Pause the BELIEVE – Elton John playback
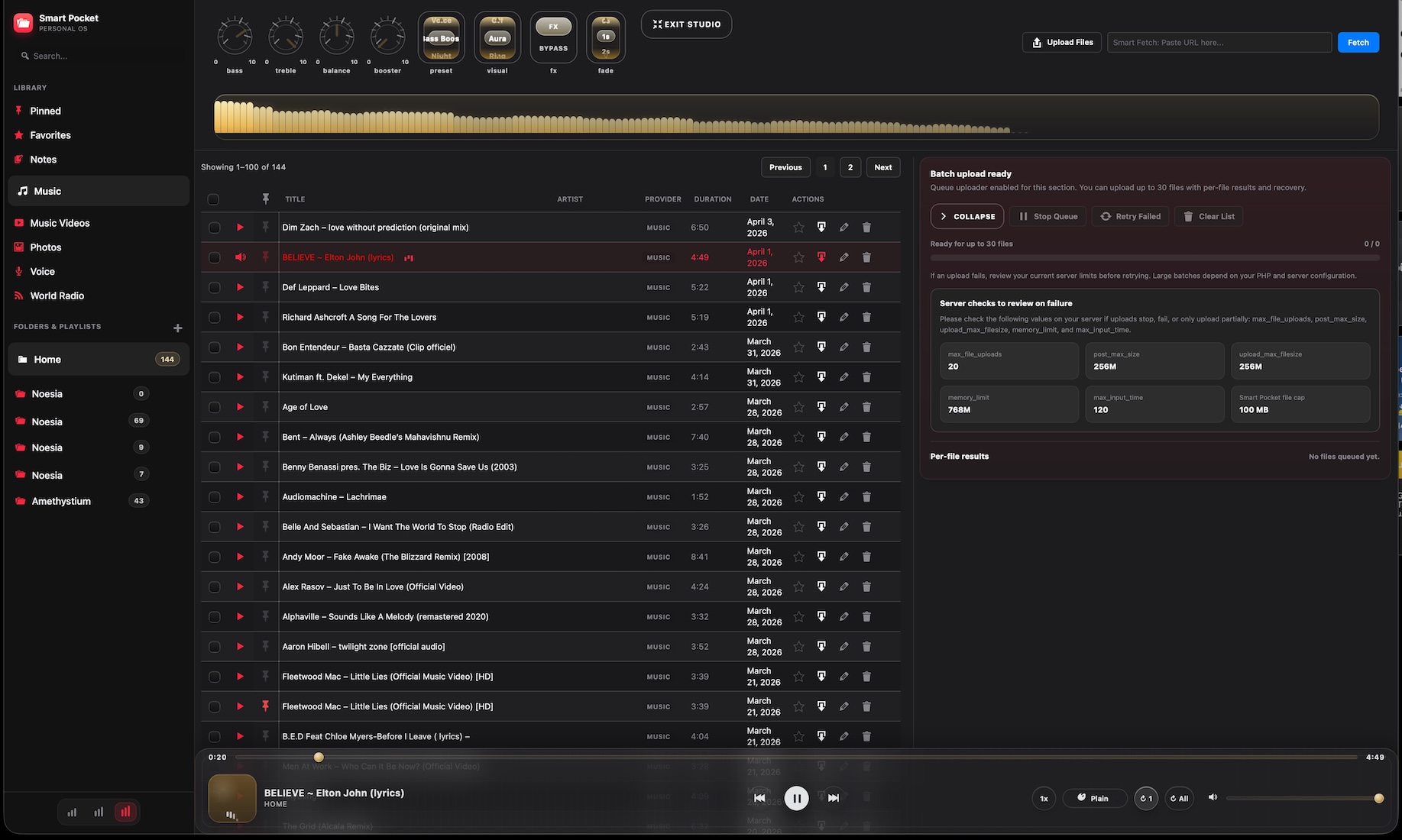This screenshot has height=840, width=1402. click(x=796, y=798)
